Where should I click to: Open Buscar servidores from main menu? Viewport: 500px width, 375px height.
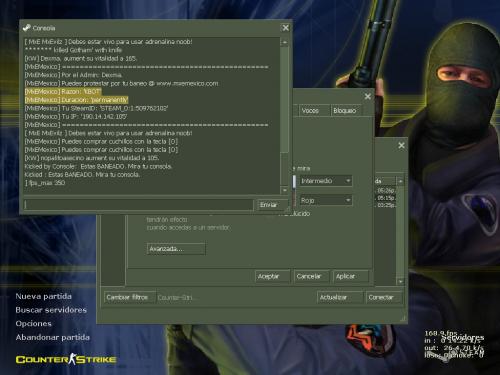(51, 310)
